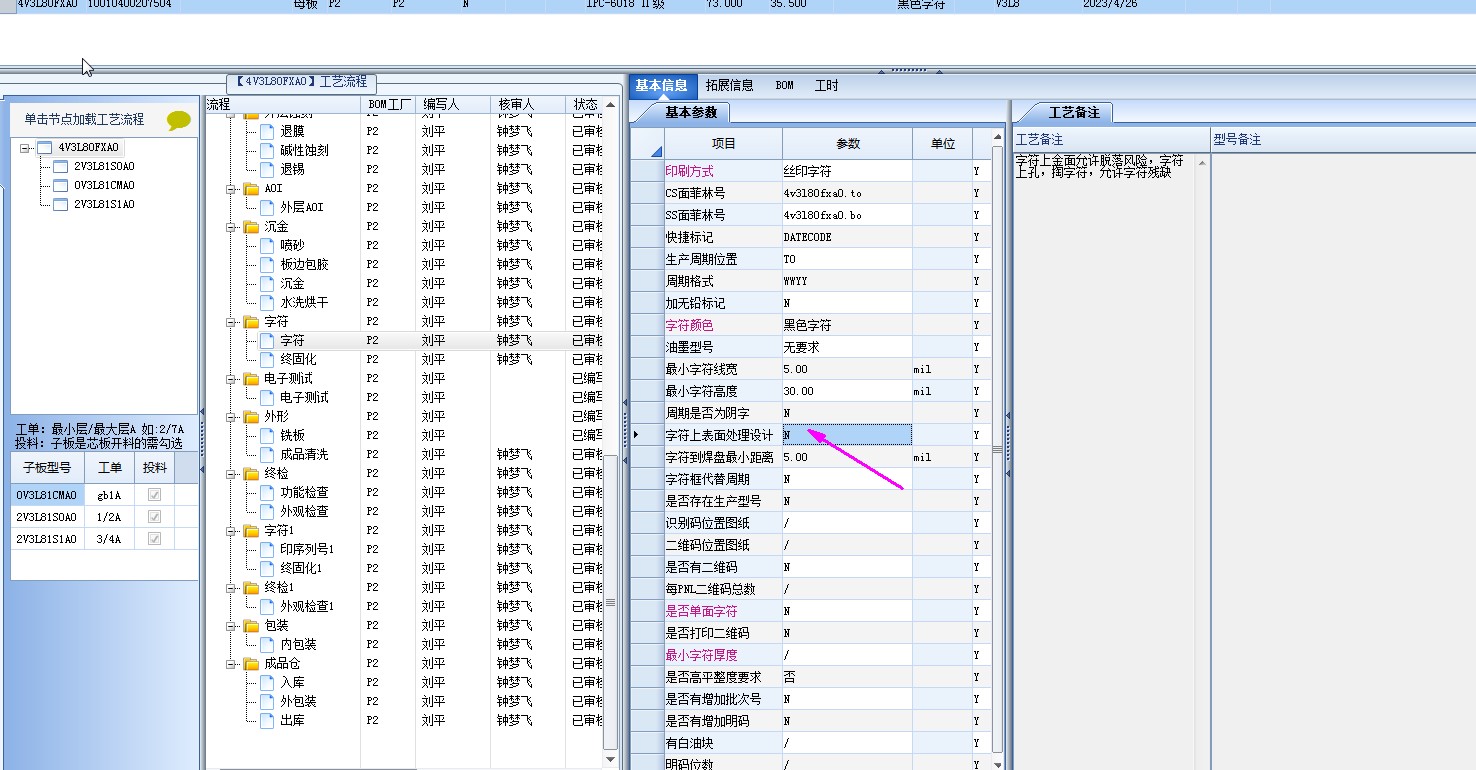
Task: Collapse the 终检 process group
Action: click(232, 473)
